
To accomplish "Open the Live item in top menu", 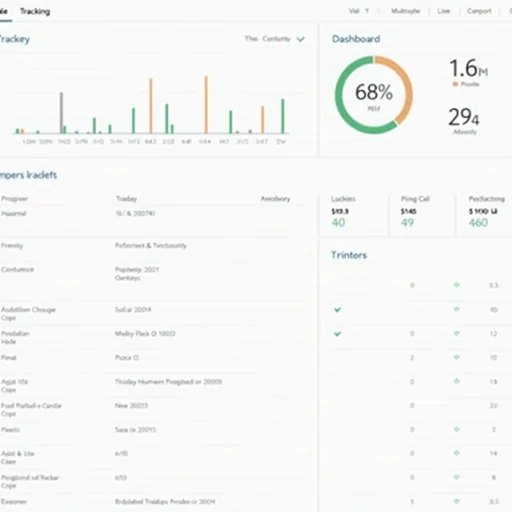I will pos(444,11).
